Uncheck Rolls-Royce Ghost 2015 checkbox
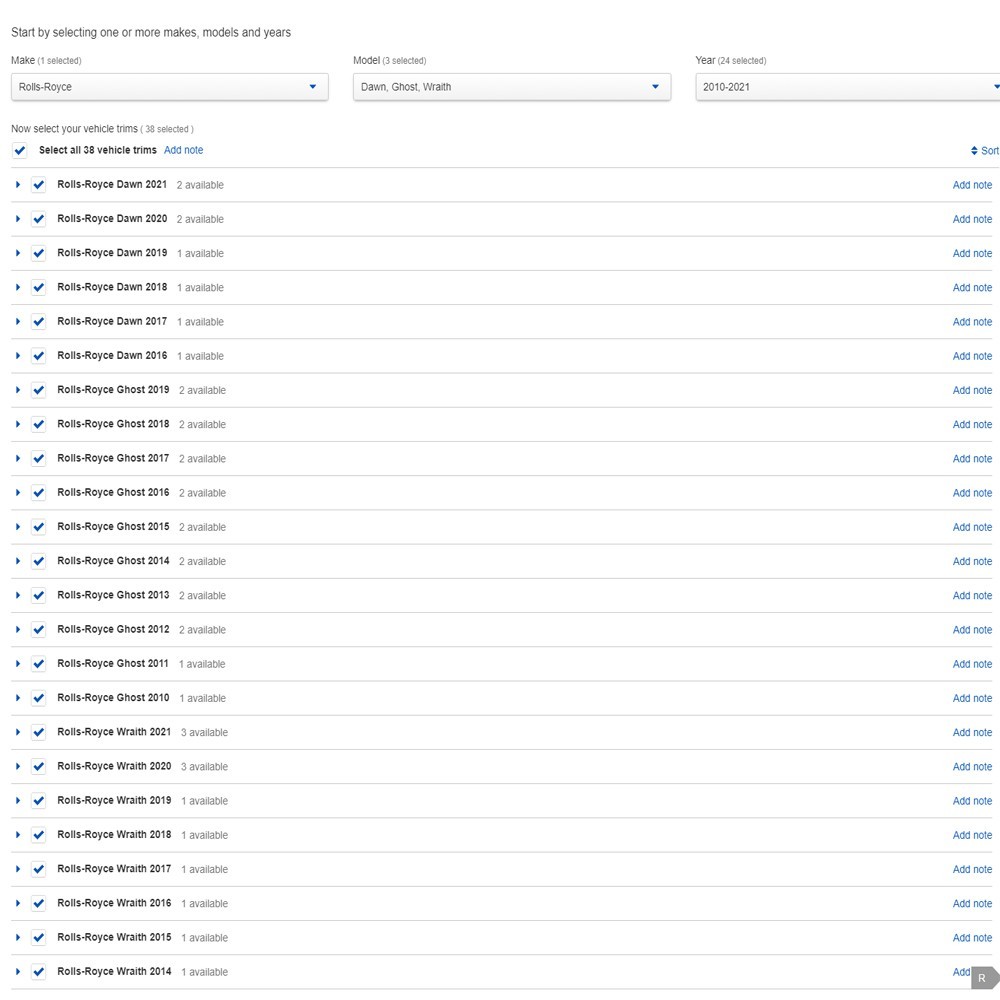This screenshot has height=1000, width=1000. click(x=38, y=527)
